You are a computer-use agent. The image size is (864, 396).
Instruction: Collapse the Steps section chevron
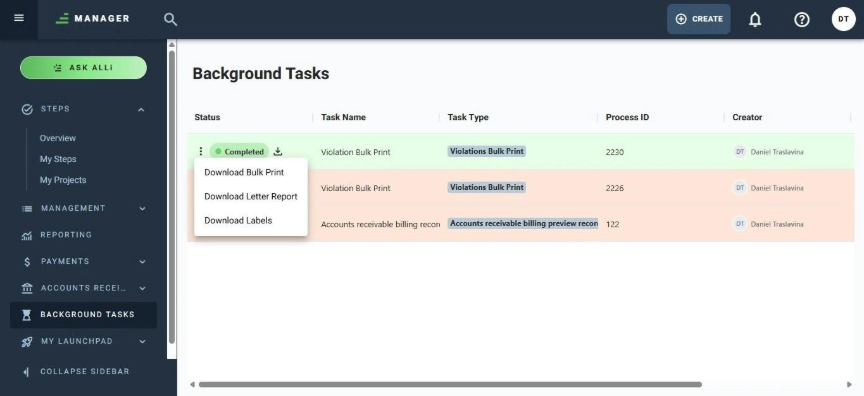tap(141, 110)
